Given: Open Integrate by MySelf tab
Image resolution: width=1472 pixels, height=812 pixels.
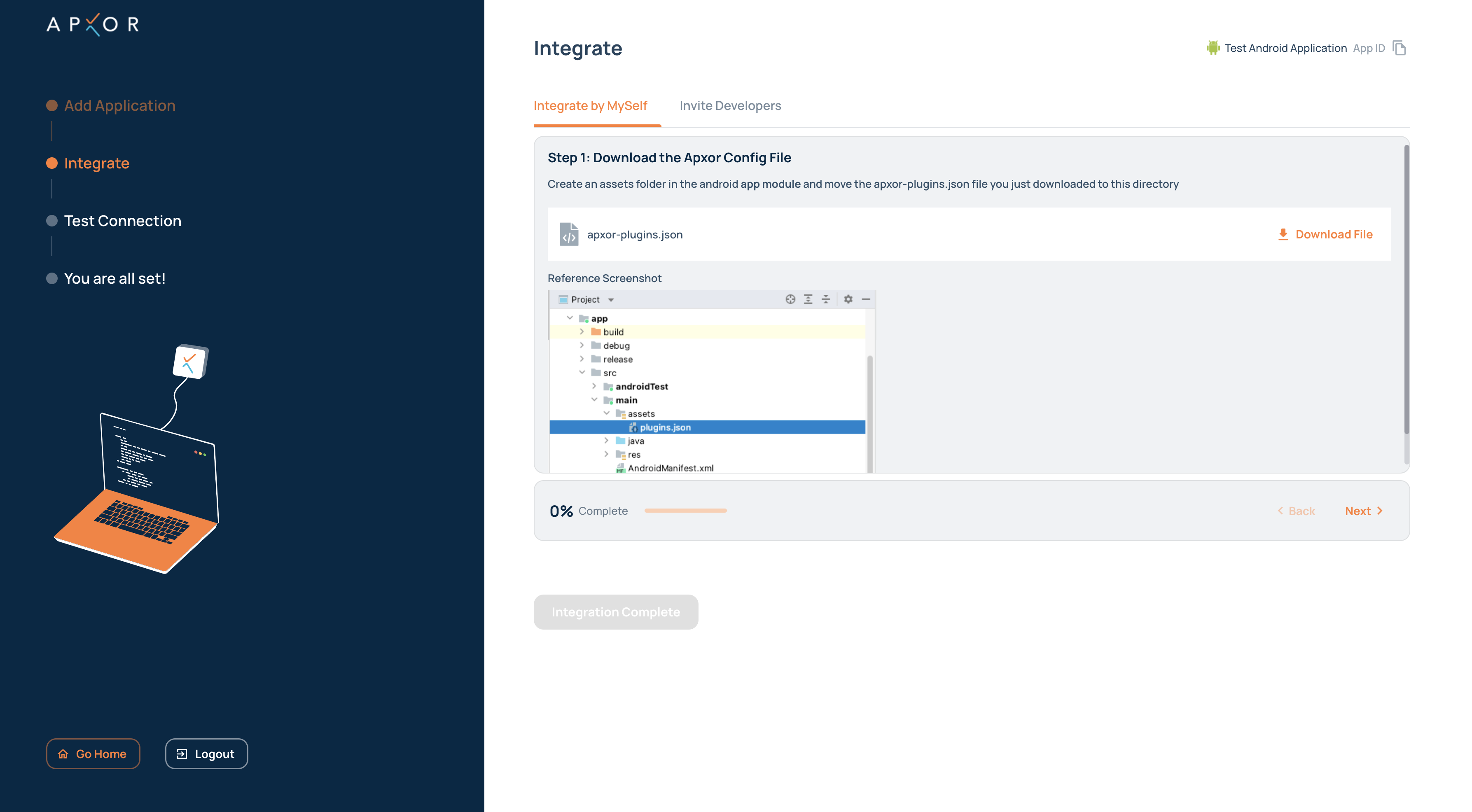Looking at the screenshot, I should click(590, 106).
